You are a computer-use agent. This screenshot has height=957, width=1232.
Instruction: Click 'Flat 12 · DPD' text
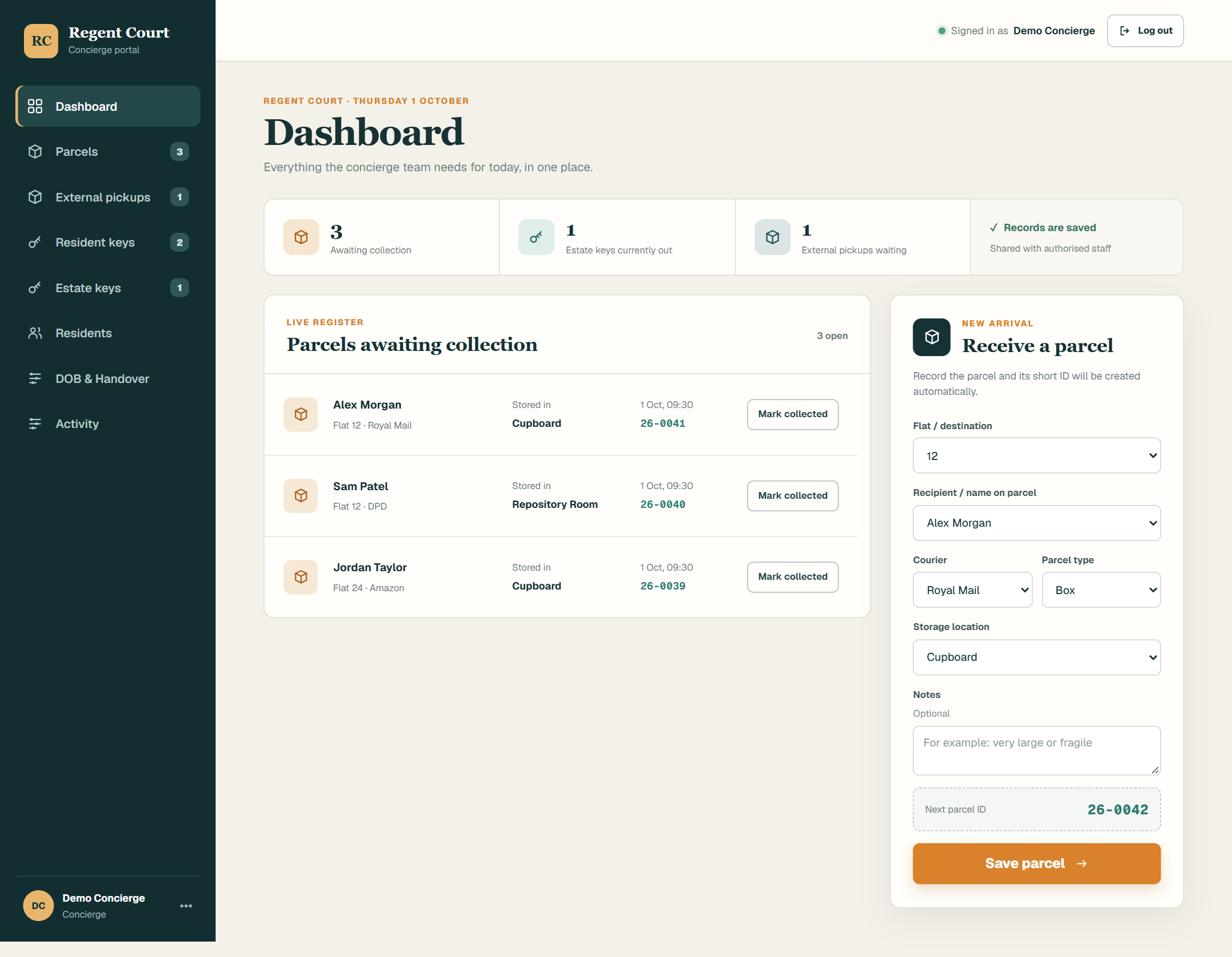[360, 506]
